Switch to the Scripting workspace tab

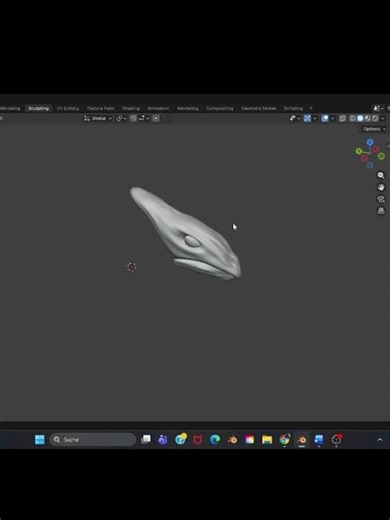pos(293,108)
